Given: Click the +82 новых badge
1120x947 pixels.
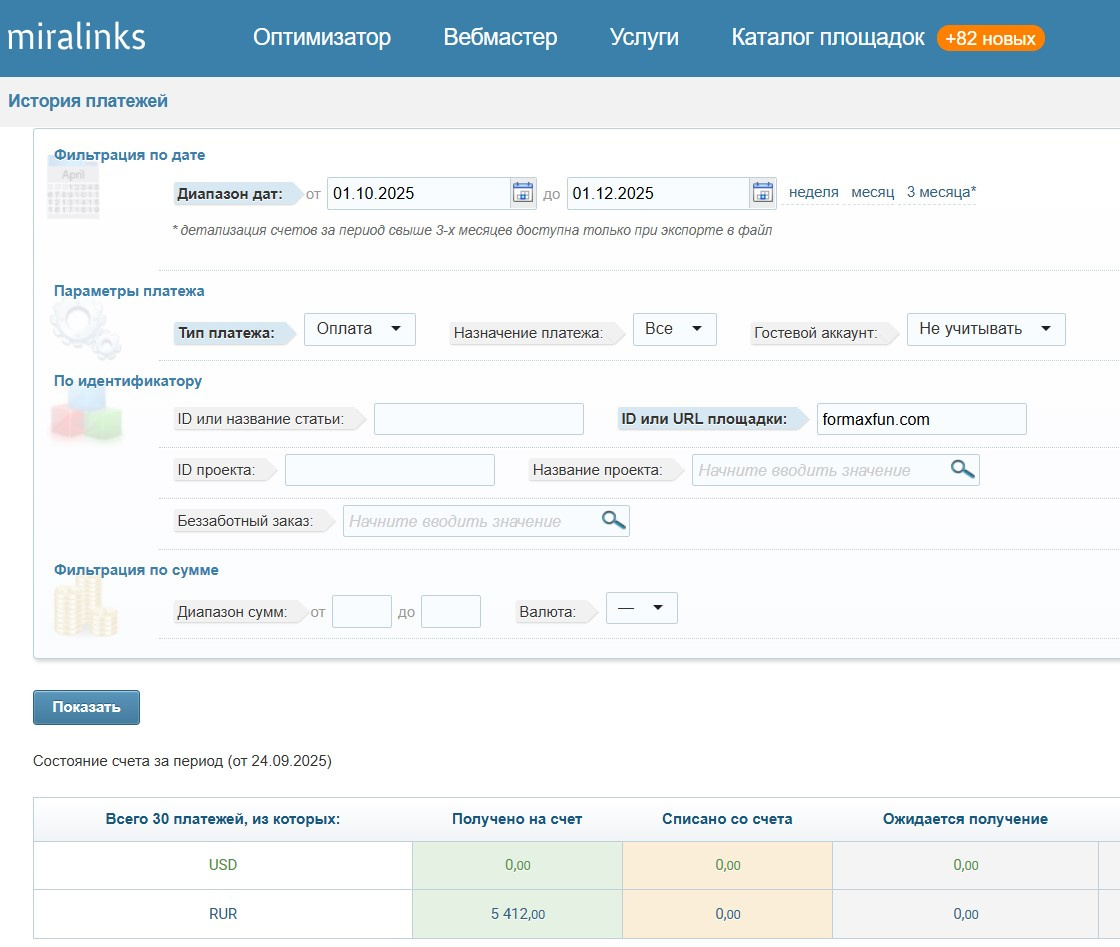Looking at the screenshot, I should tap(990, 39).
